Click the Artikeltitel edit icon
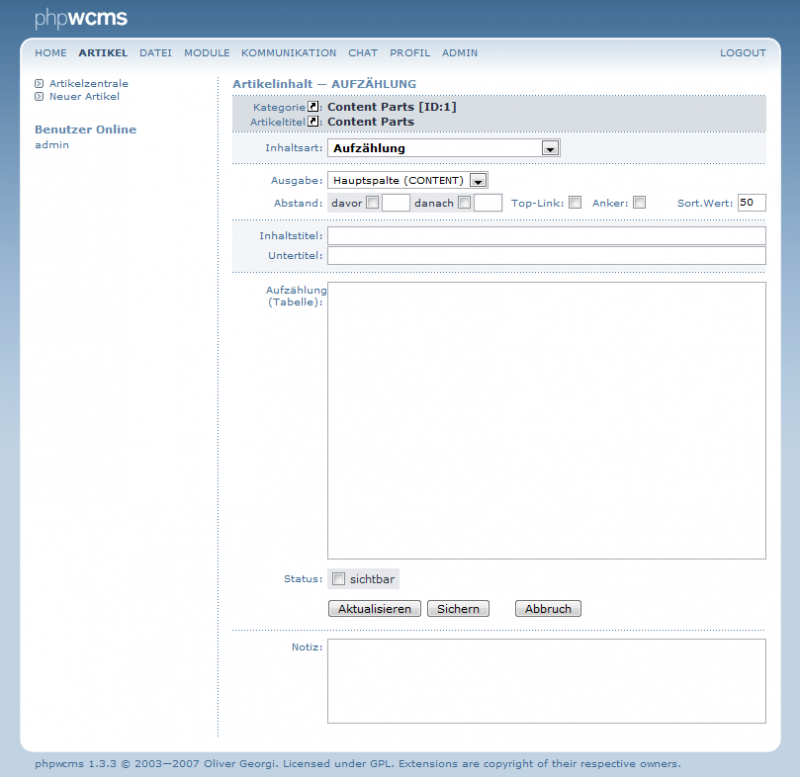 click(312, 122)
